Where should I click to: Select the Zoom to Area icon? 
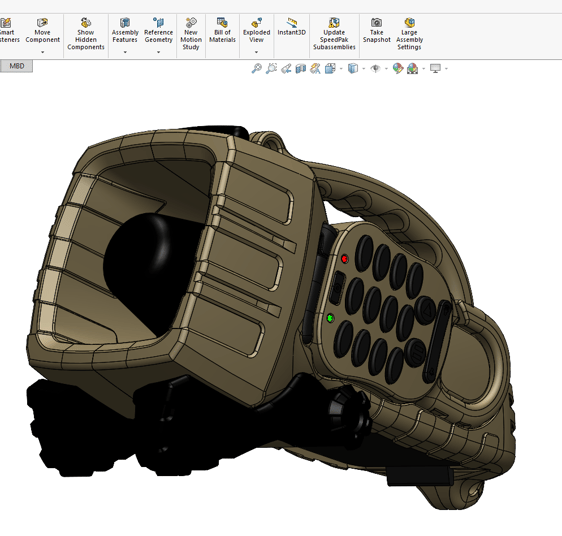click(x=271, y=68)
